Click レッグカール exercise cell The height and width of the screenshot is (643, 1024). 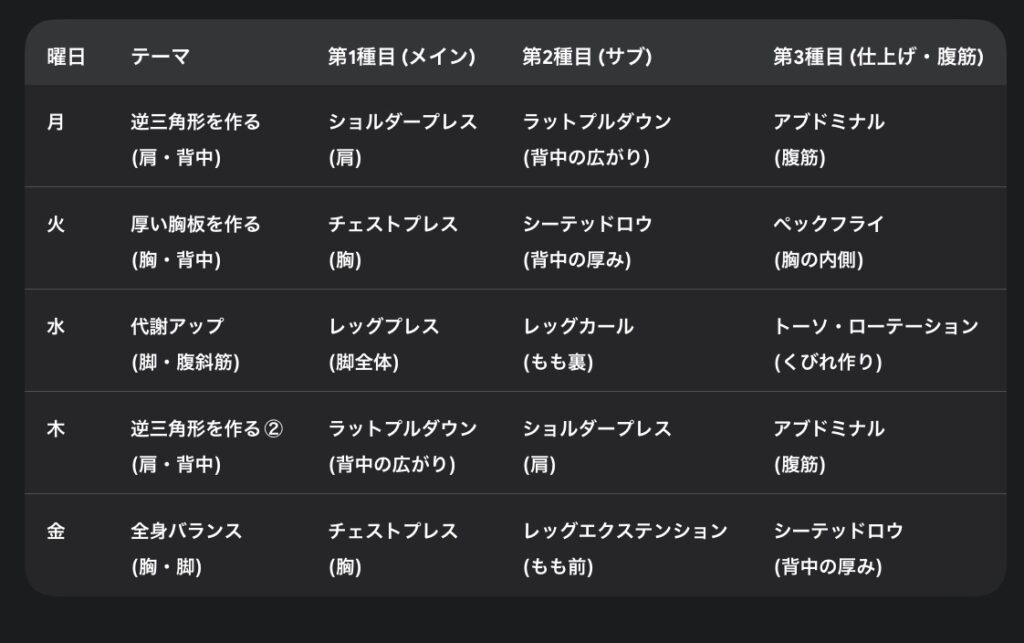(x=578, y=327)
